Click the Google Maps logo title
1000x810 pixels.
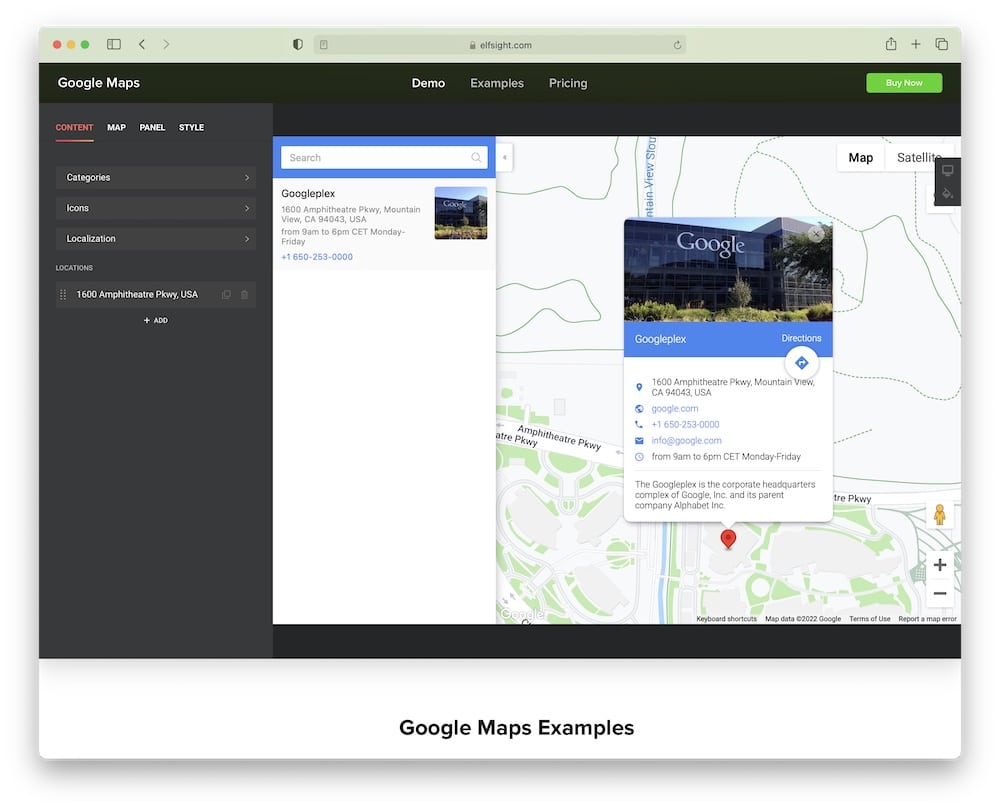(x=98, y=83)
